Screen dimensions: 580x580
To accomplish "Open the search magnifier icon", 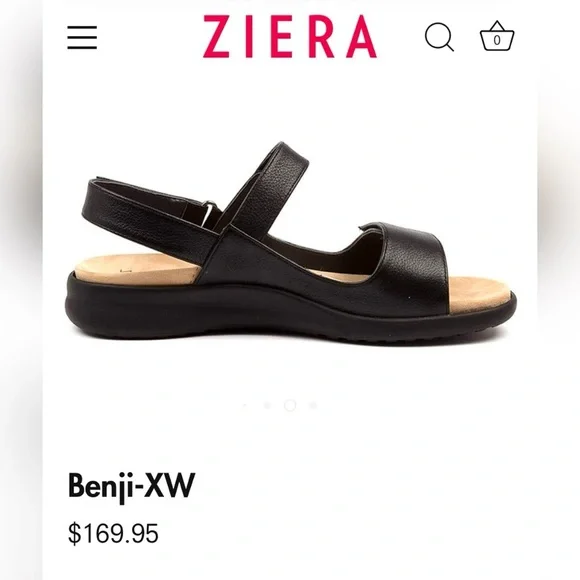I will [x=439, y=37].
